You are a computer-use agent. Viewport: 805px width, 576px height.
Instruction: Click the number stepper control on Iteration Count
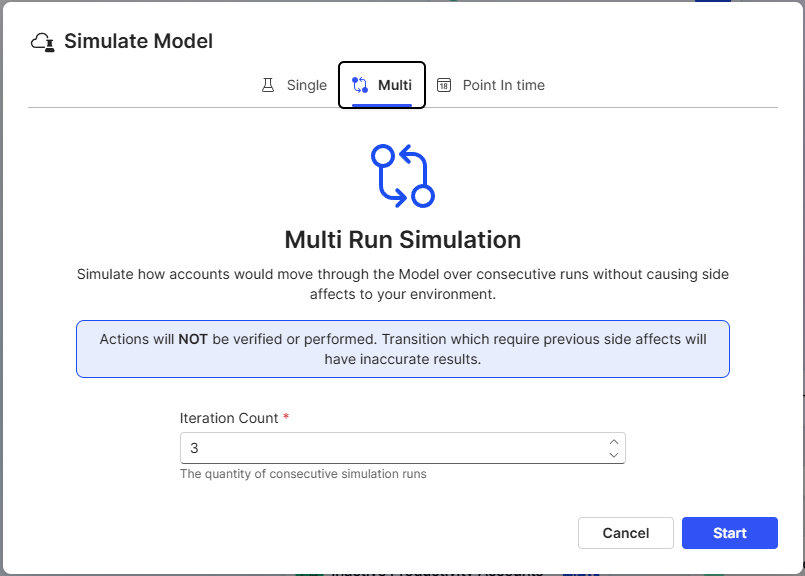tap(613, 448)
